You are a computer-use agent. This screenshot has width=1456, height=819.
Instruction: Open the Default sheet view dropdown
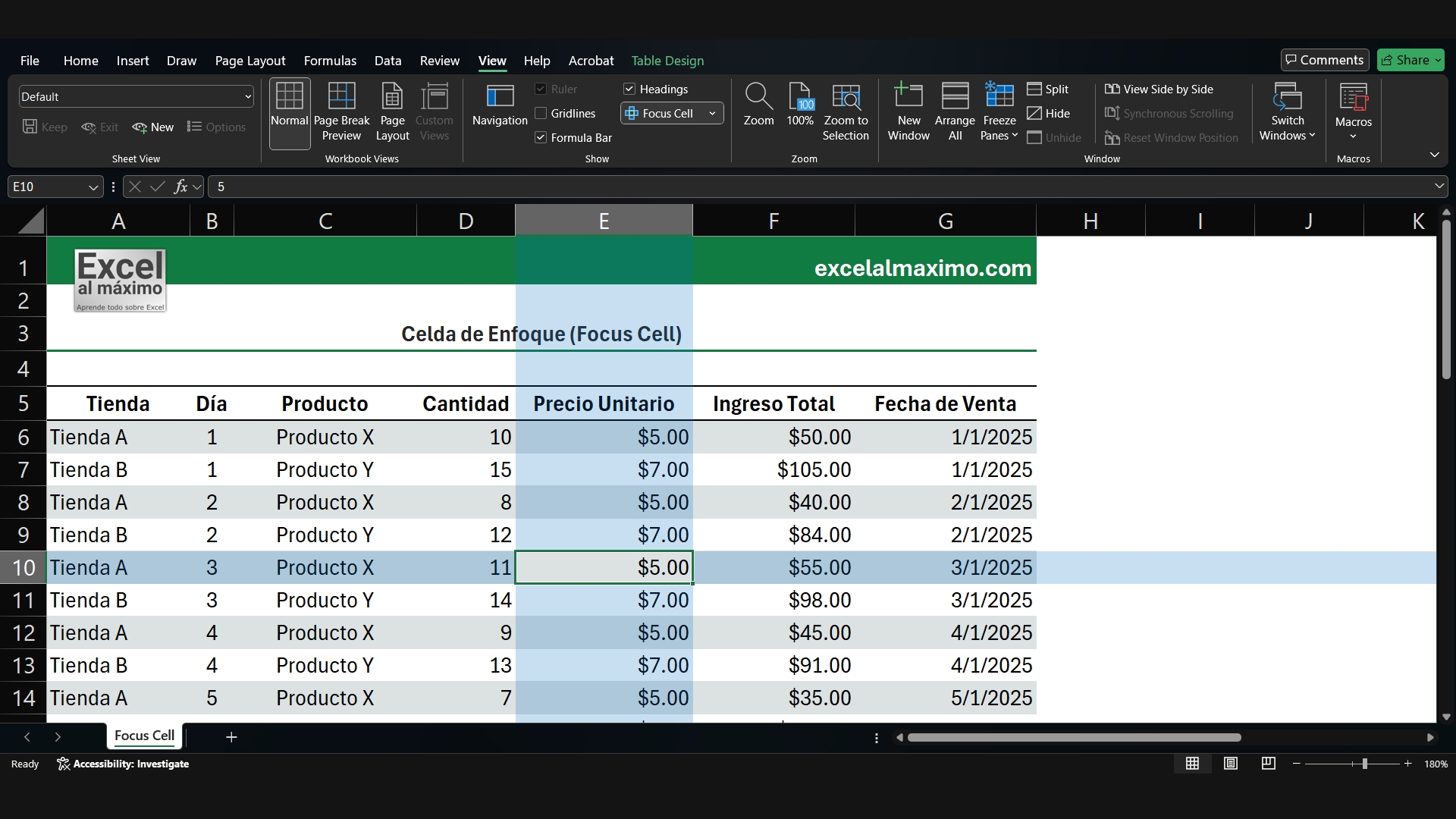248,96
